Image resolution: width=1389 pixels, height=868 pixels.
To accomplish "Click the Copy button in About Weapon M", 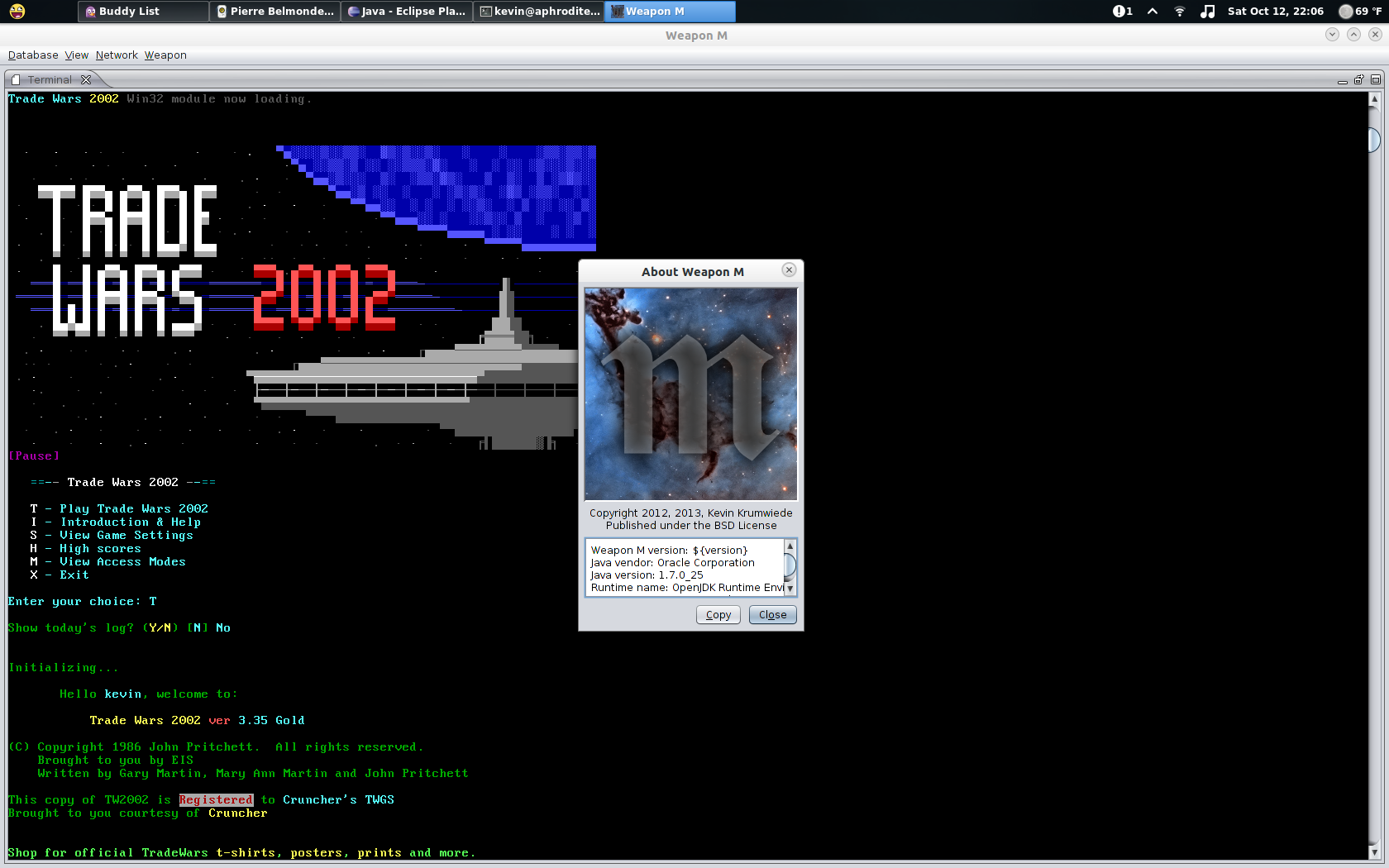I will coord(718,614).
